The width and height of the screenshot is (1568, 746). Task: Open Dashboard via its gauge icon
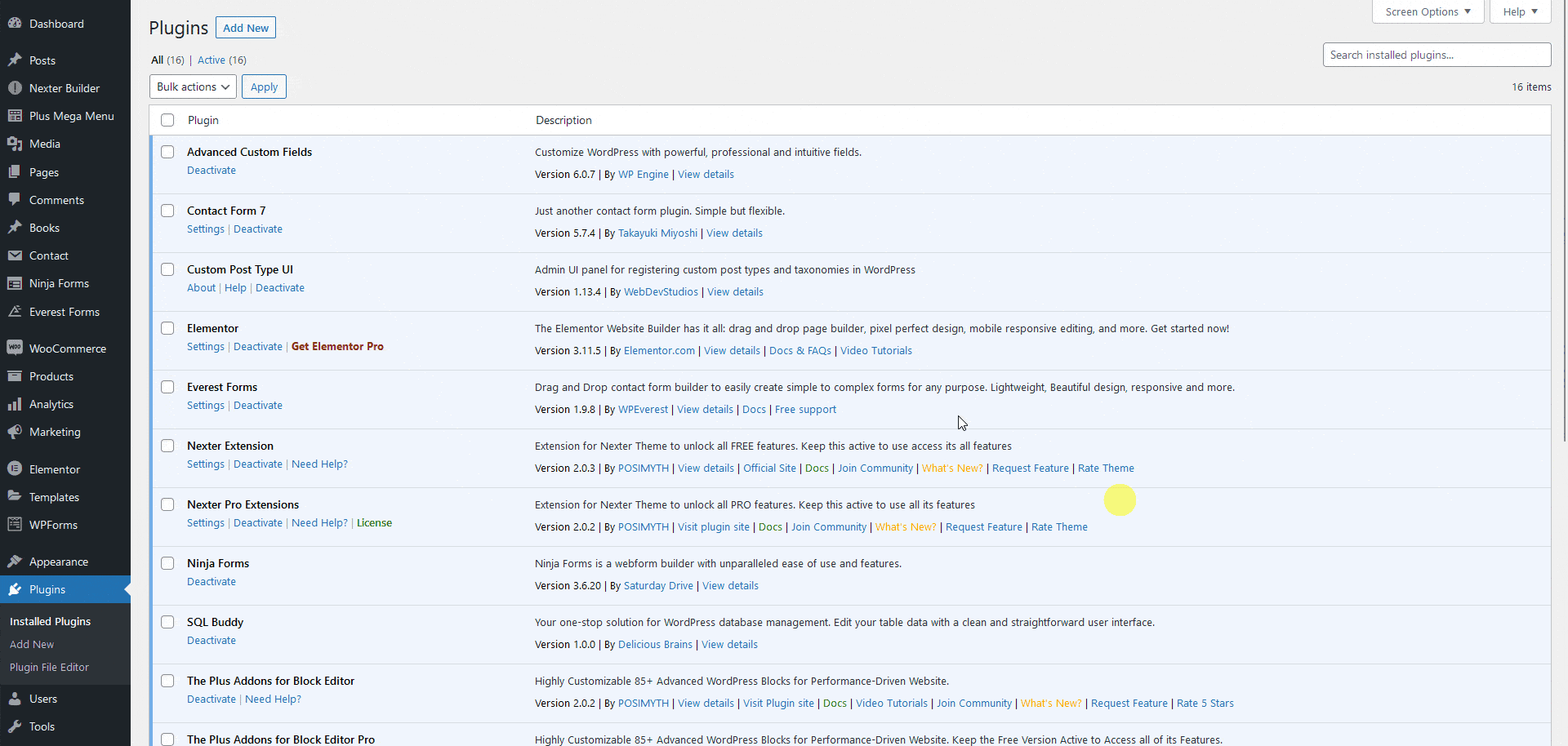click(x=15, y=24)
